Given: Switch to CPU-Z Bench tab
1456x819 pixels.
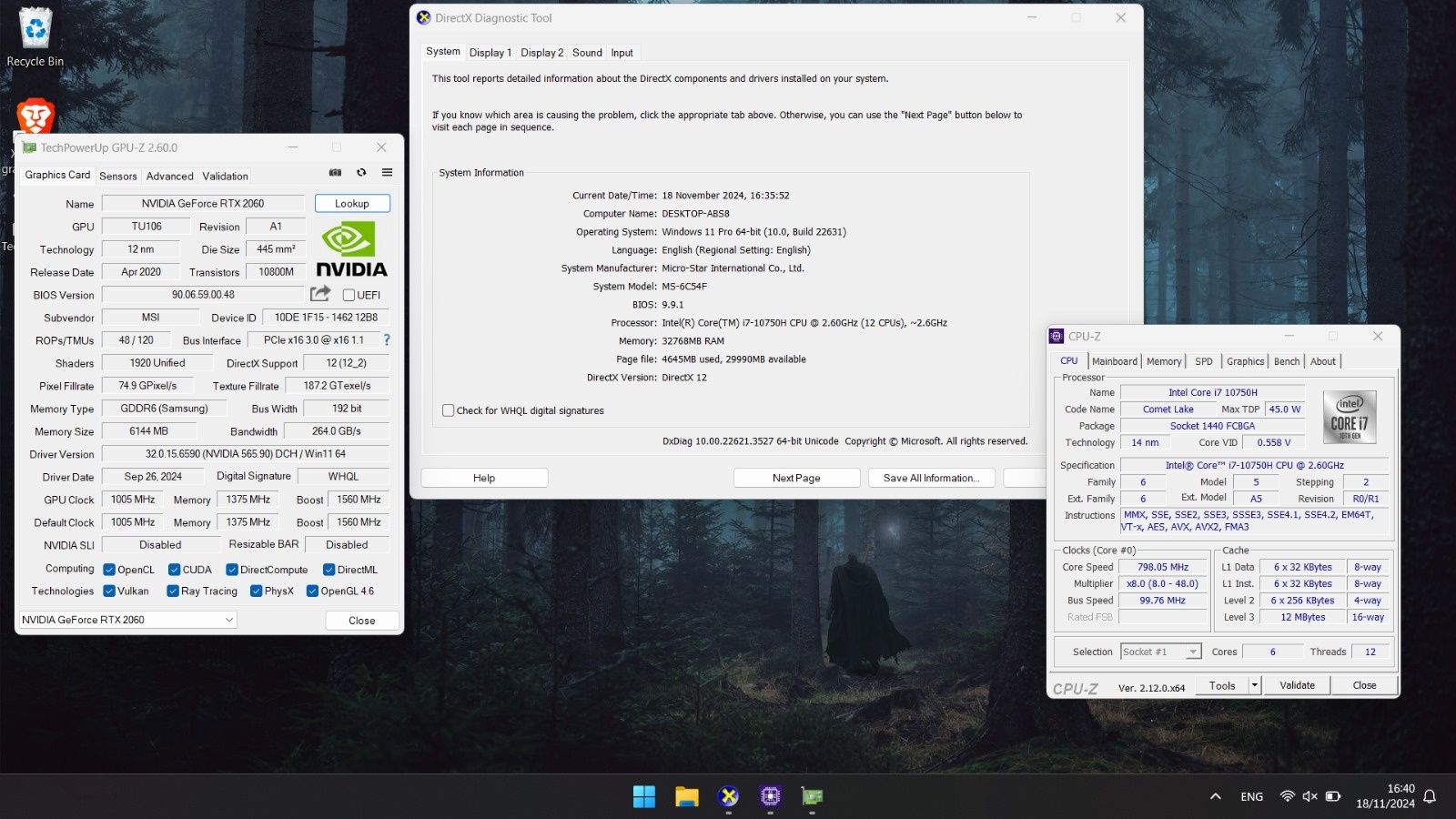Looking at the screenshot, I should 1287,361.
